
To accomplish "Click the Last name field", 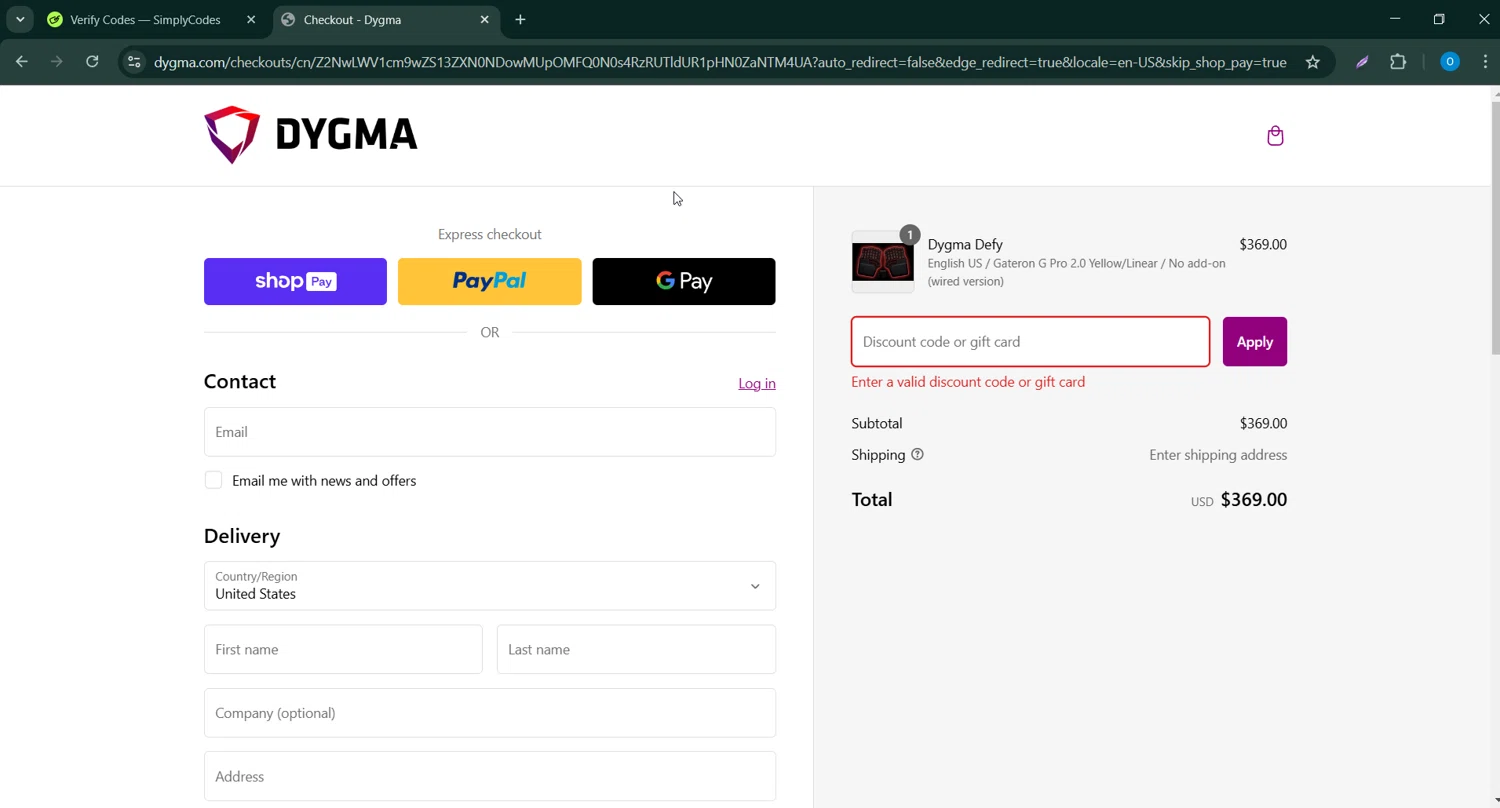I will coord(636,650).
